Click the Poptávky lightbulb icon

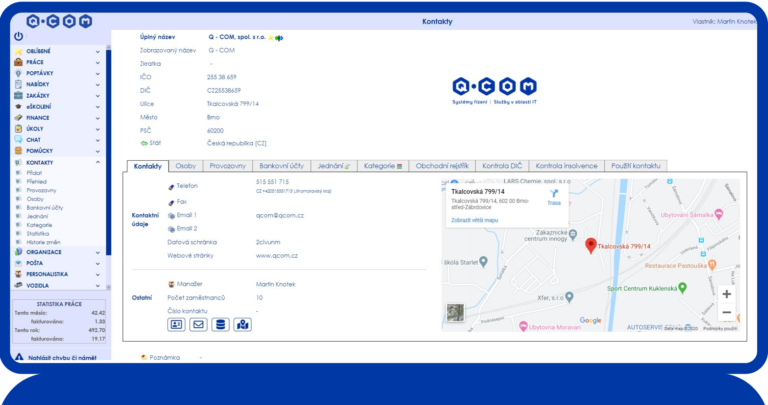point(19,73)
